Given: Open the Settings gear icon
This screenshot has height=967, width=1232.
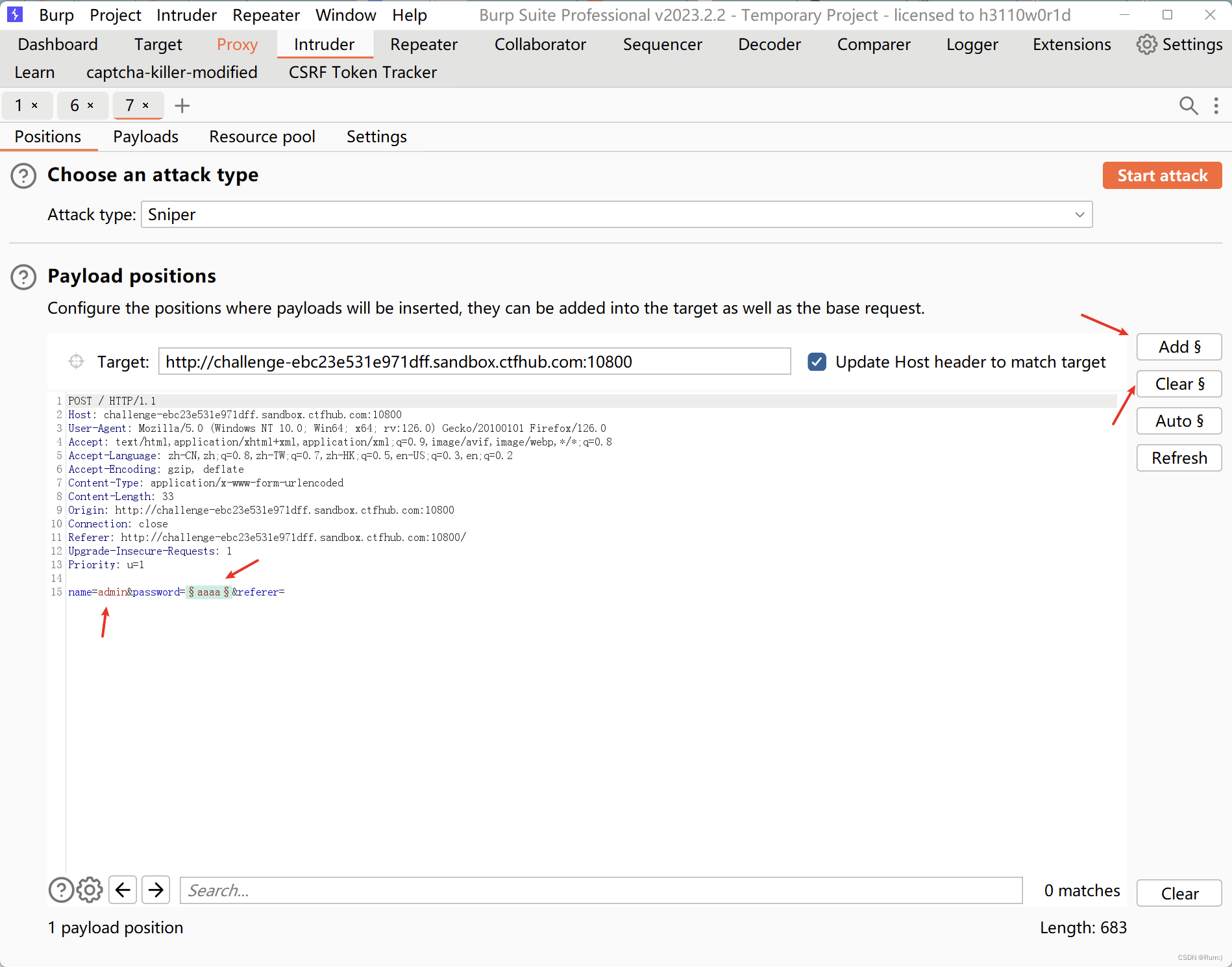Looking at the screenshot, I should [x=1146, y=44].
